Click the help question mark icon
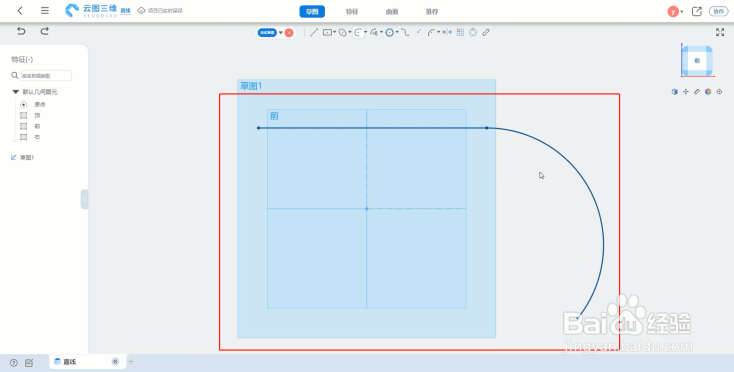The image size is (734, 372). [x=14, y=363]
